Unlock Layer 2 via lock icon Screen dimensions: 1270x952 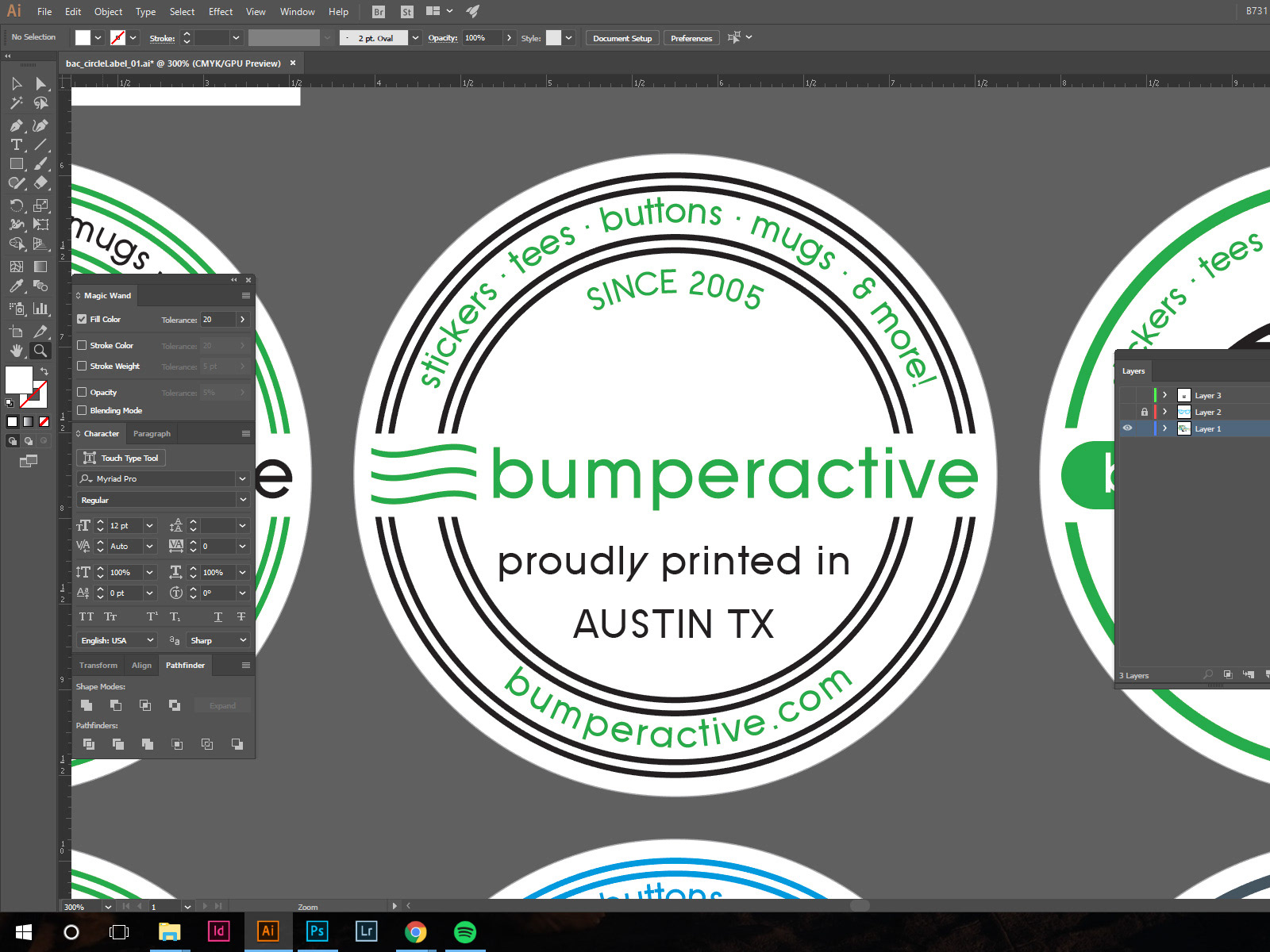[x=1144, y=412]
